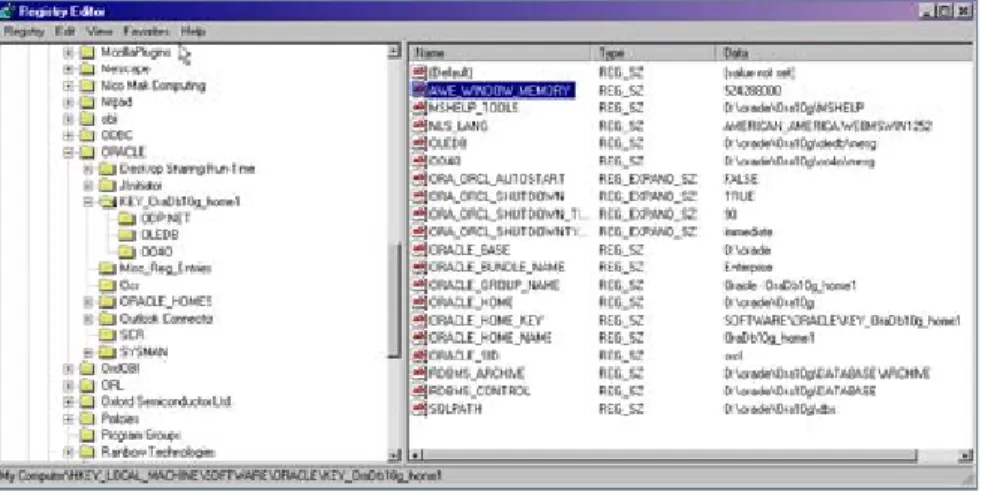Open the View menu
The image size is (982, 492).
click(99, 31)
